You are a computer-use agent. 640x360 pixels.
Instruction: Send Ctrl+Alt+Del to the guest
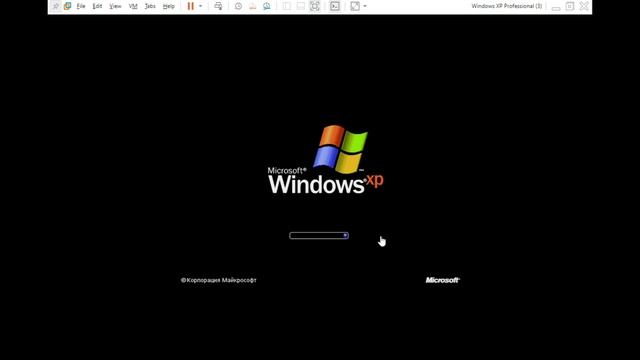[x=218, y=6]
